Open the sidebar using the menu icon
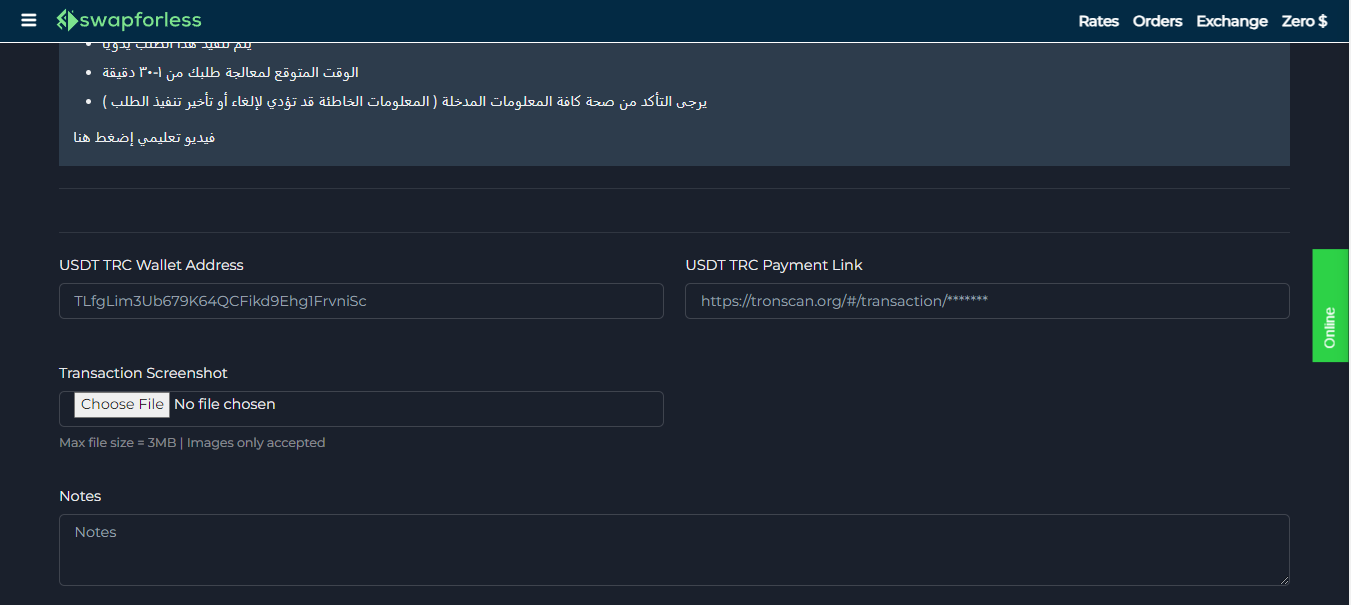This screenshot has height=605, width=1351. [x=28, y=20]
